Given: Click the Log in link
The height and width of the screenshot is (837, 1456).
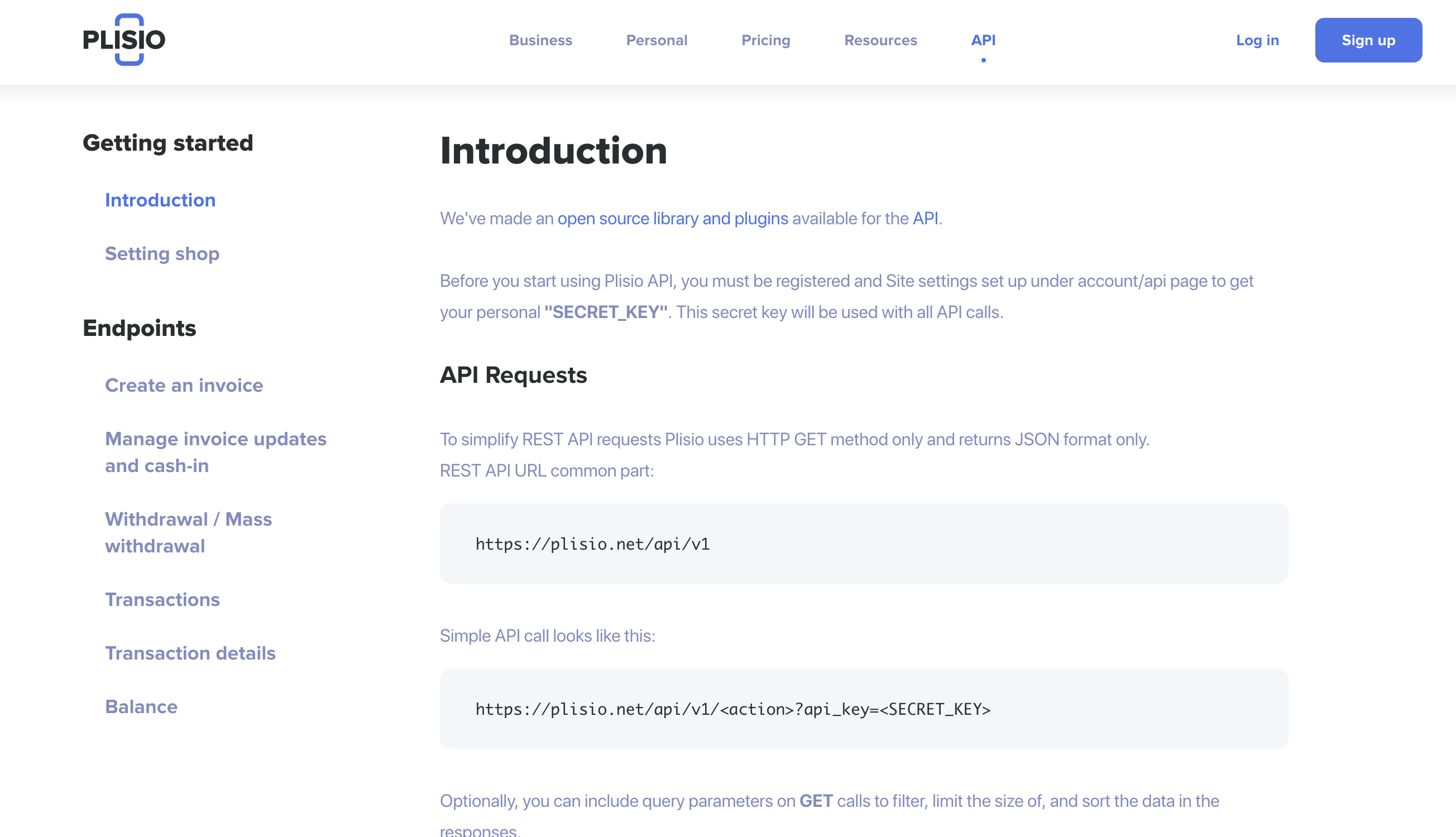Looking at the screenshot, I should 1258,40.
